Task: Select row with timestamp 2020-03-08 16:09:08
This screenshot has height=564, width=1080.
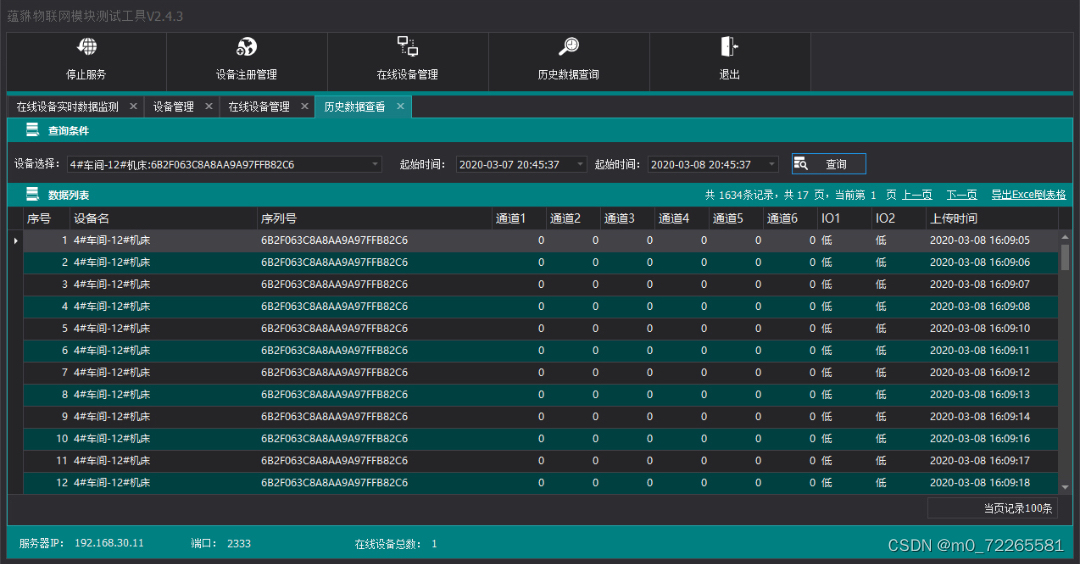Action: pos(541,306)
